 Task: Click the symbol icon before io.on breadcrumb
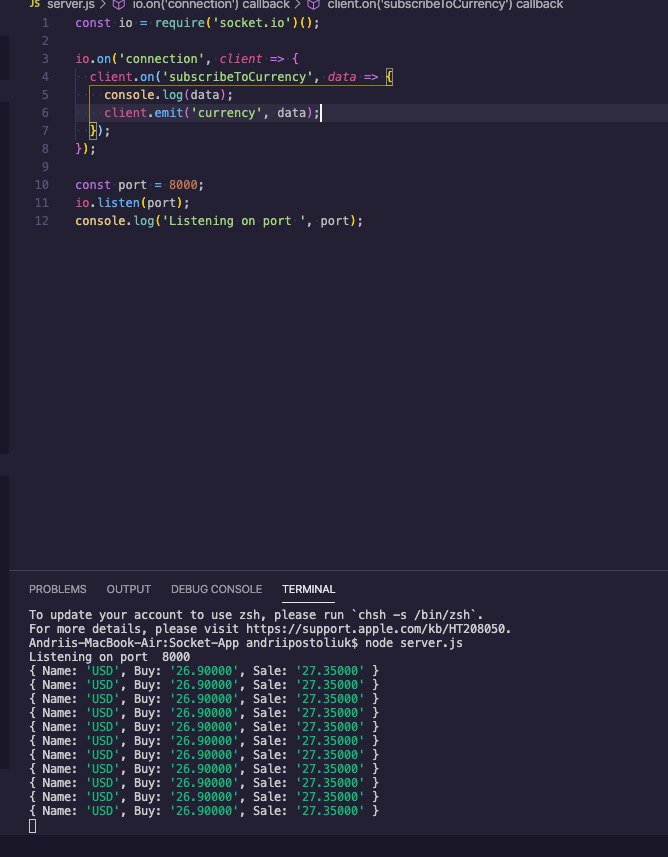(x=119, y=4)
